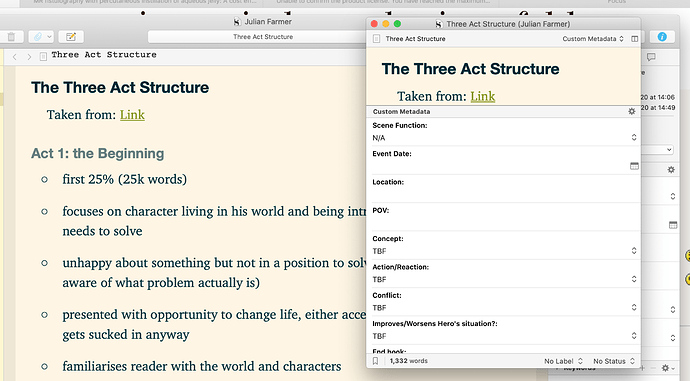Follow Link in main editor document
The height and width of the screenshot is (381, 690).
pyautogui.click(x=132, y=115)
